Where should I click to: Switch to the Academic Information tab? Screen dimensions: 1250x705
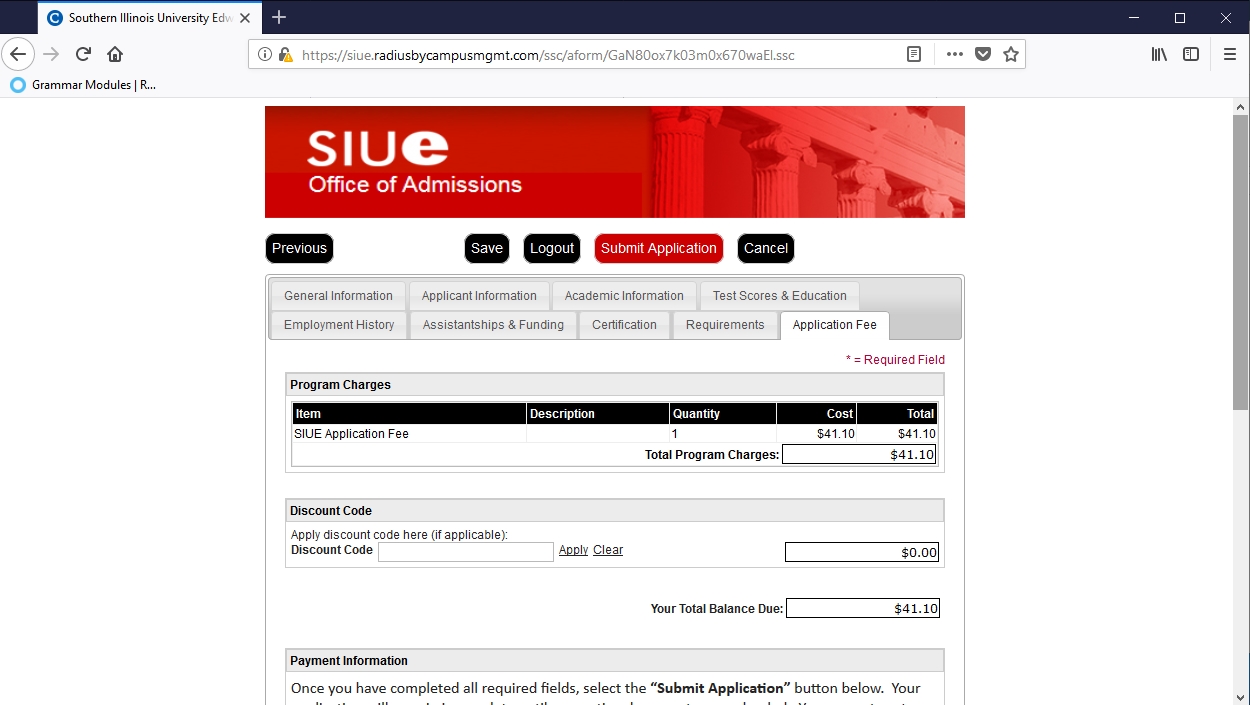pyautogui.click(x=624, y=296)
